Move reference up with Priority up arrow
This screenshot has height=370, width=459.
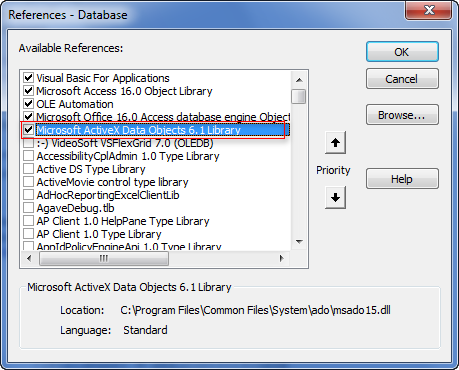[335, 143]
